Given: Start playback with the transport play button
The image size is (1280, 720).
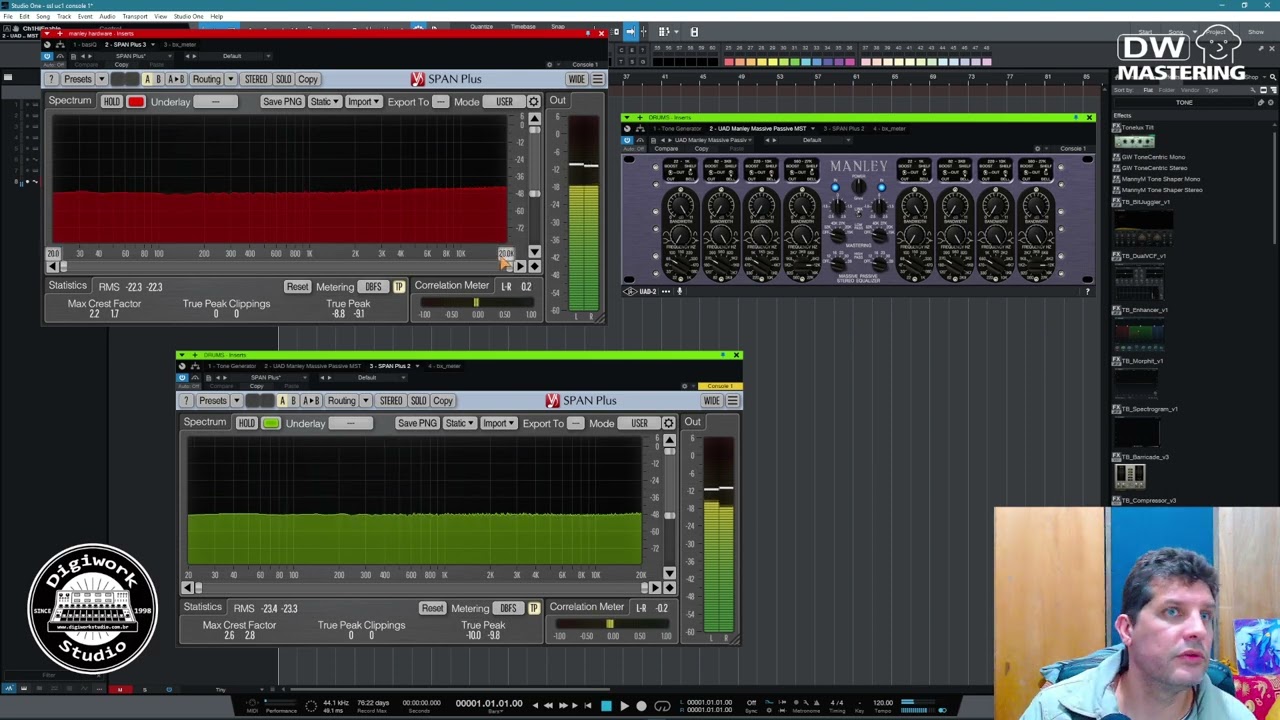Looking at the screenshot, I should (624, 706).
